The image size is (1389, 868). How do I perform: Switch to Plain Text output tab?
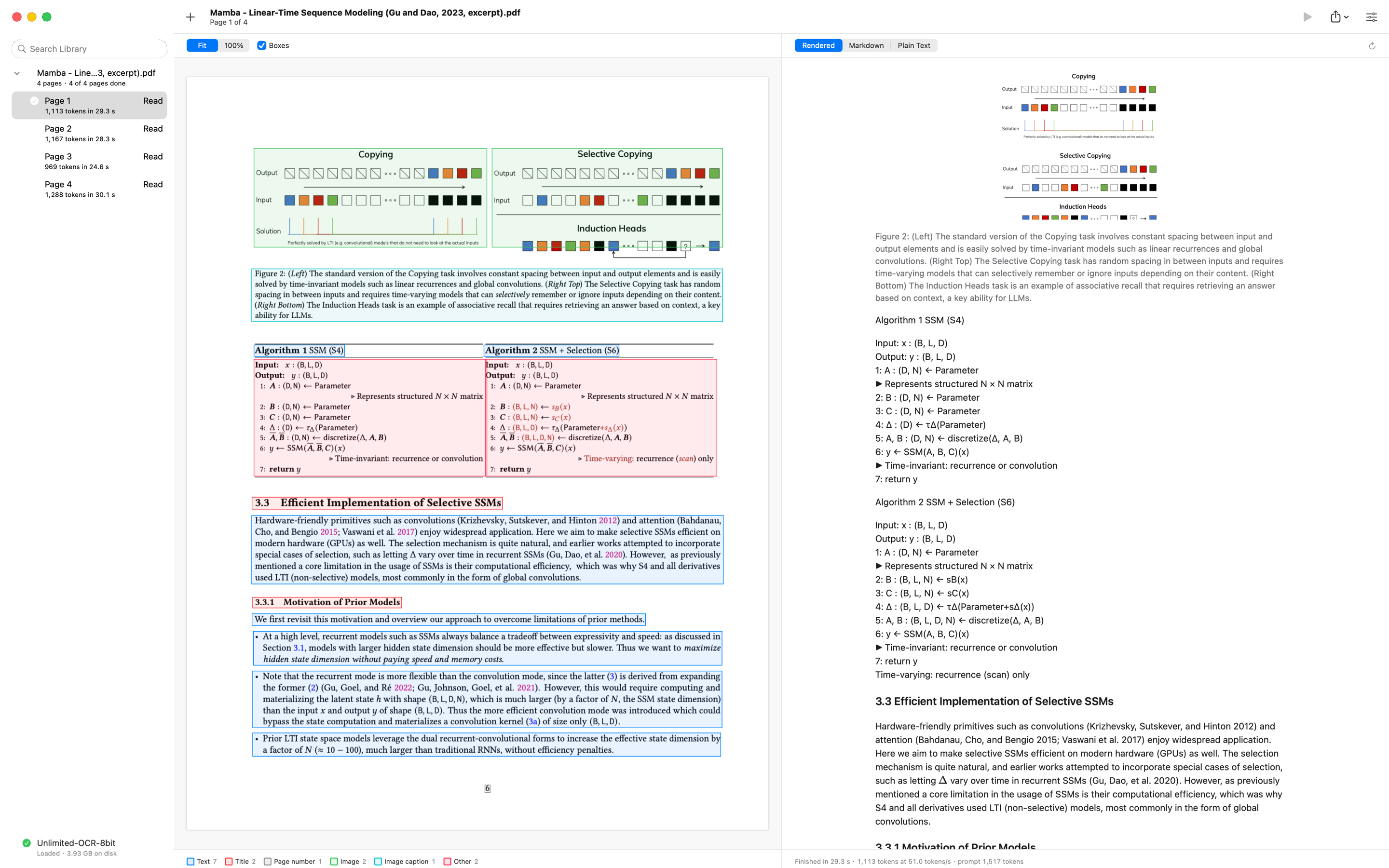click(914, 45)
